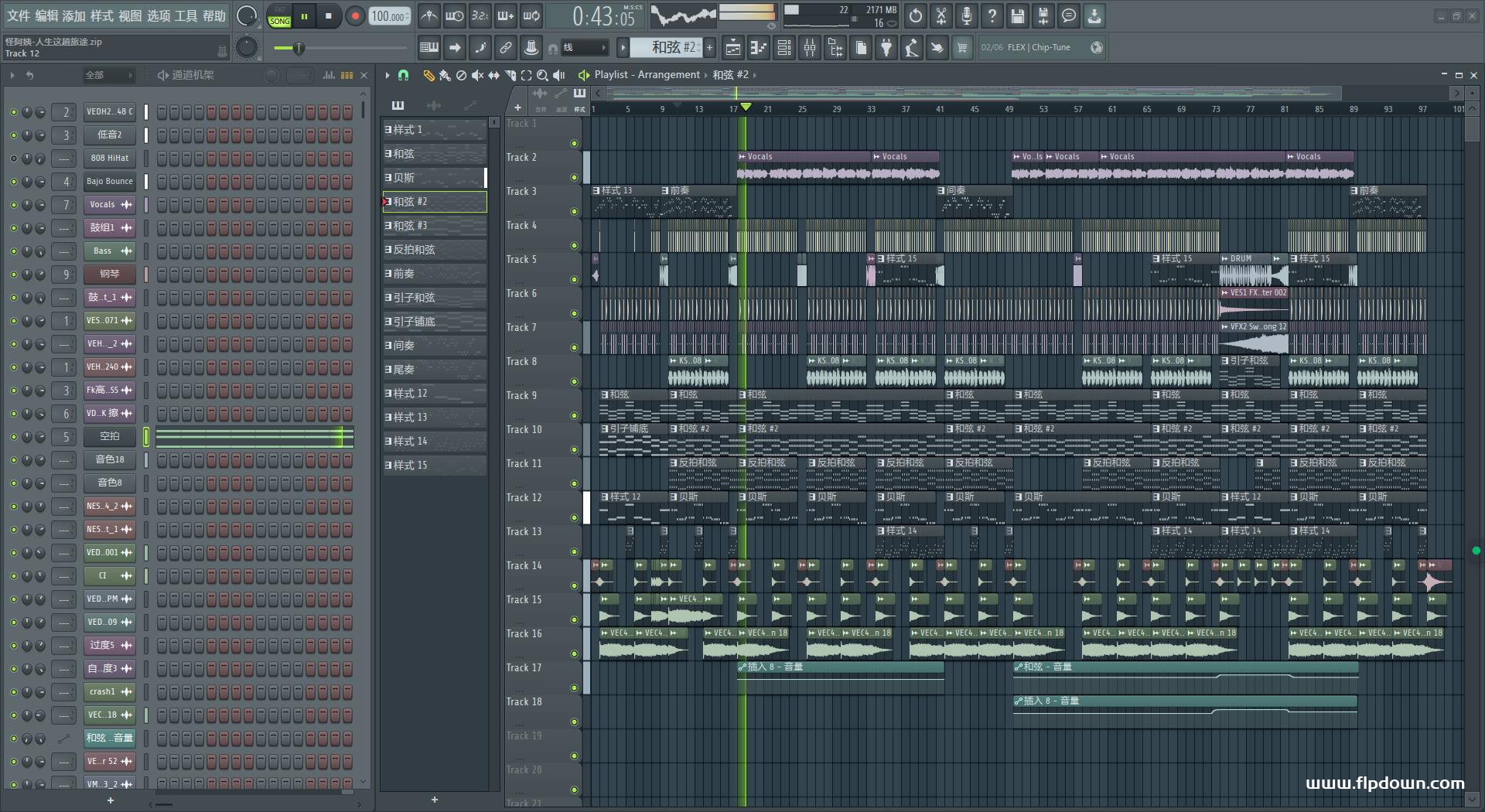The width and height of the screenshot is (1485, 812).
Task: Mute the 低音2 channel LED
Action: 13,135
